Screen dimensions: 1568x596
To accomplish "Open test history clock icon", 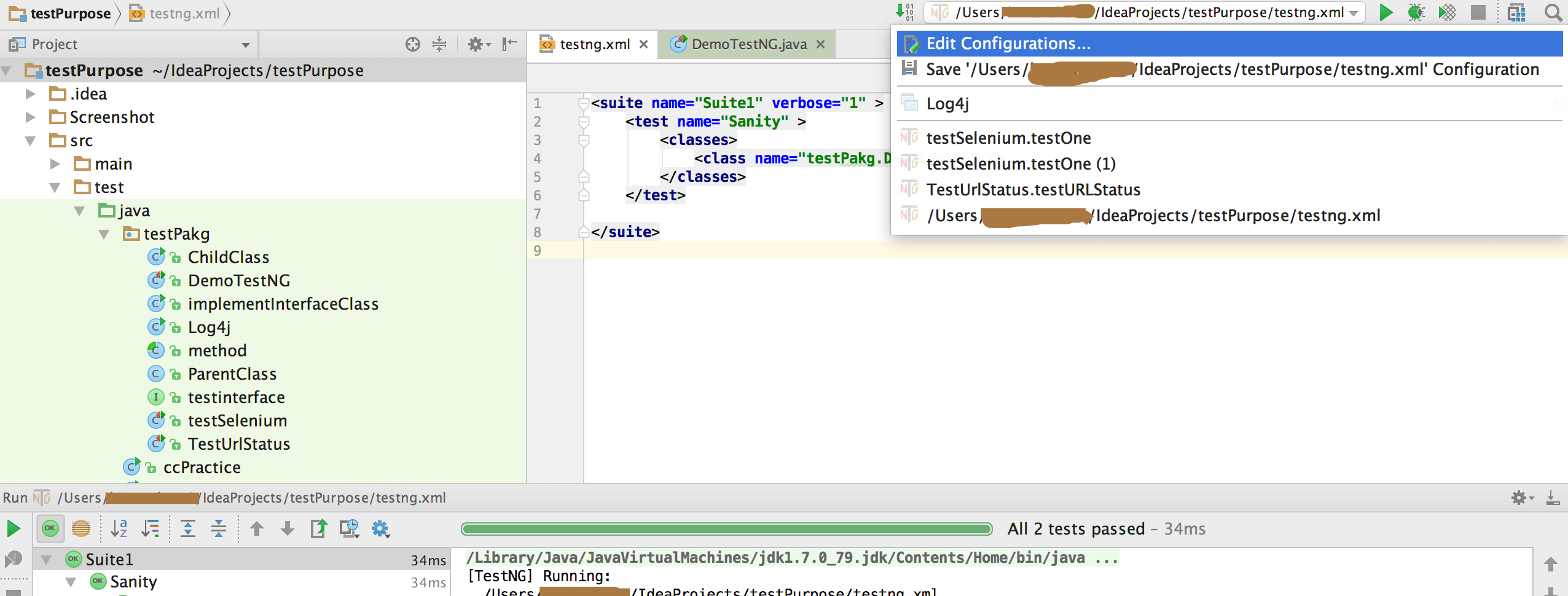I will tap(350, 528).
